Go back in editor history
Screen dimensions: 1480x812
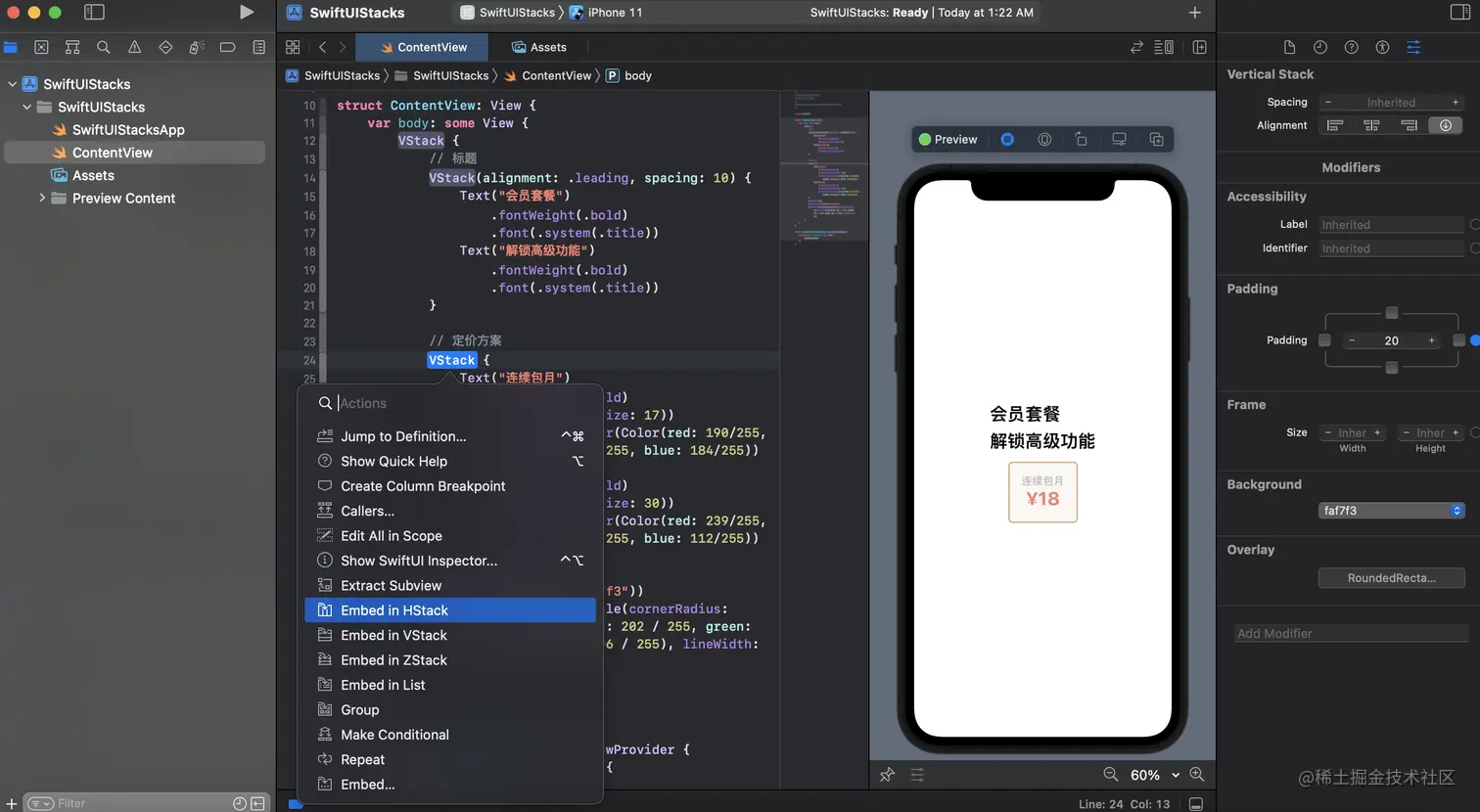pyautogui.click(x=322, y=47)
